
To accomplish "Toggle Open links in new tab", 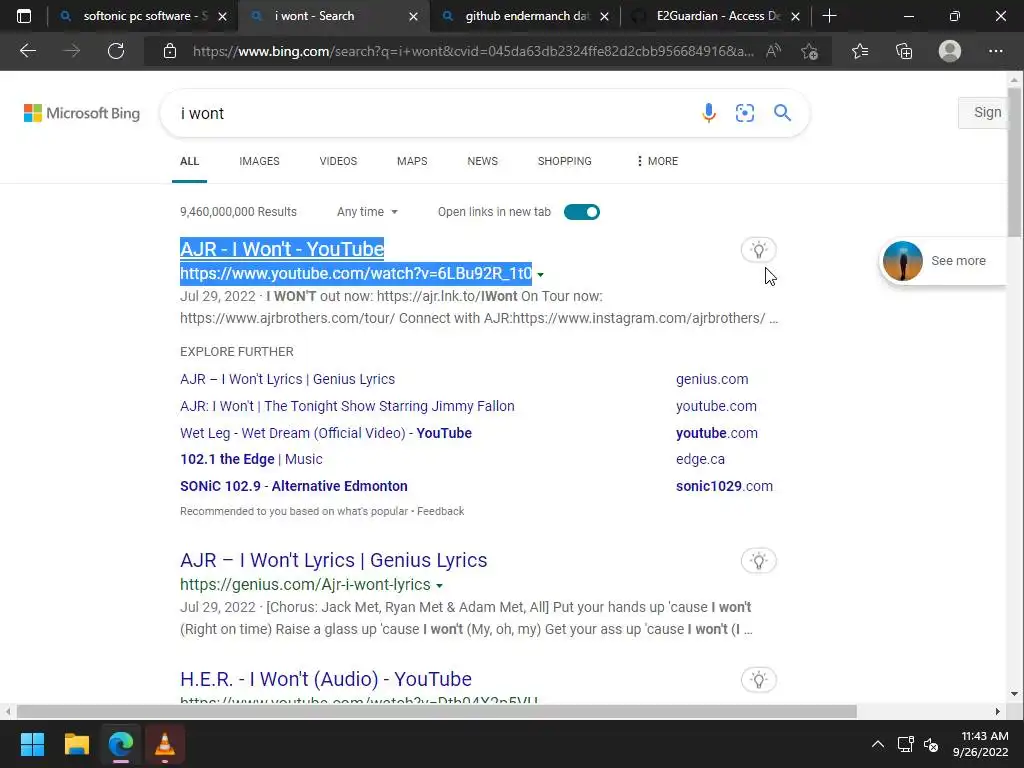I will point(582,212).
